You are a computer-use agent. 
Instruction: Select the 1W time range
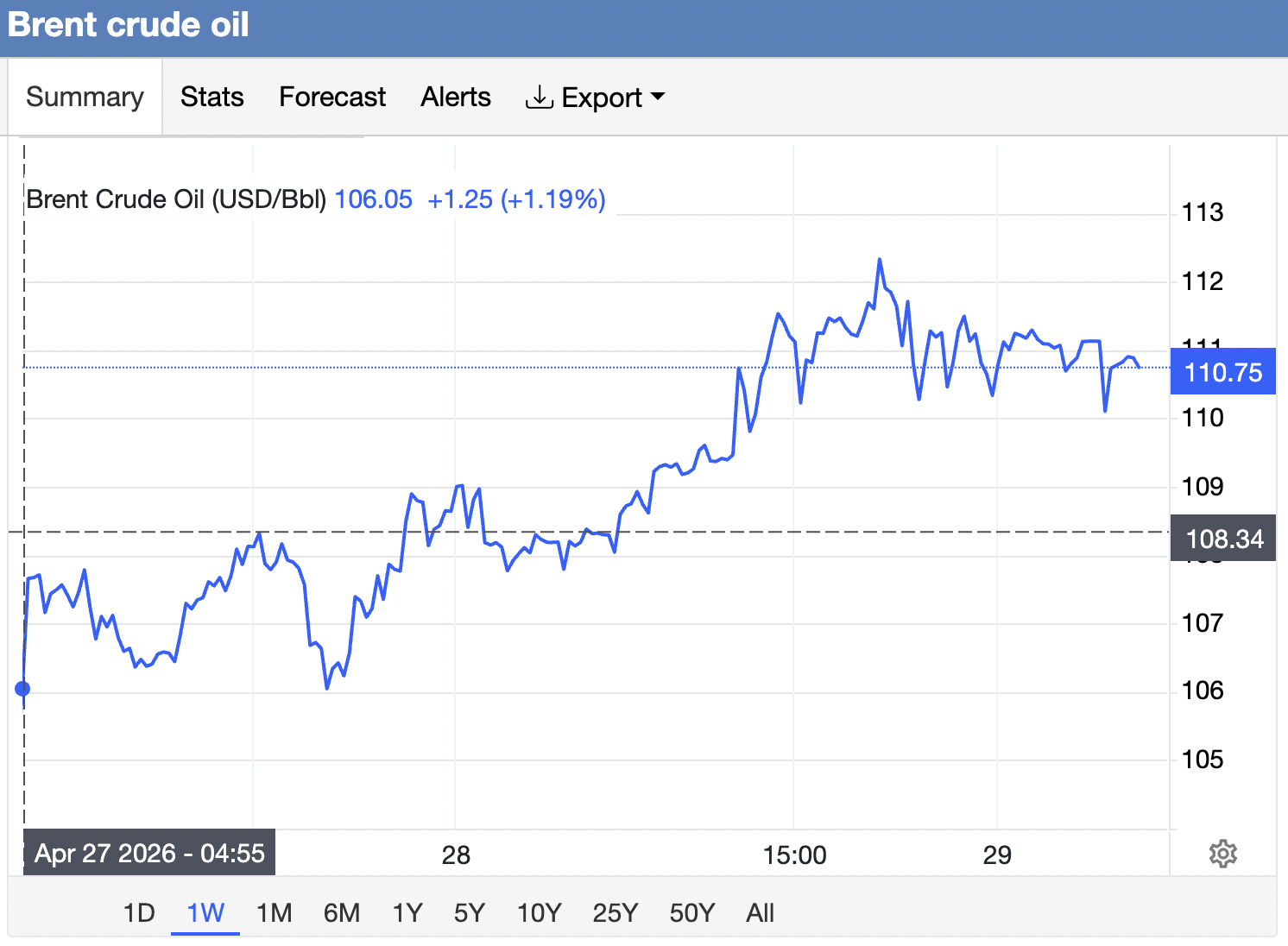pyautogui.click(x=205, y=912)
